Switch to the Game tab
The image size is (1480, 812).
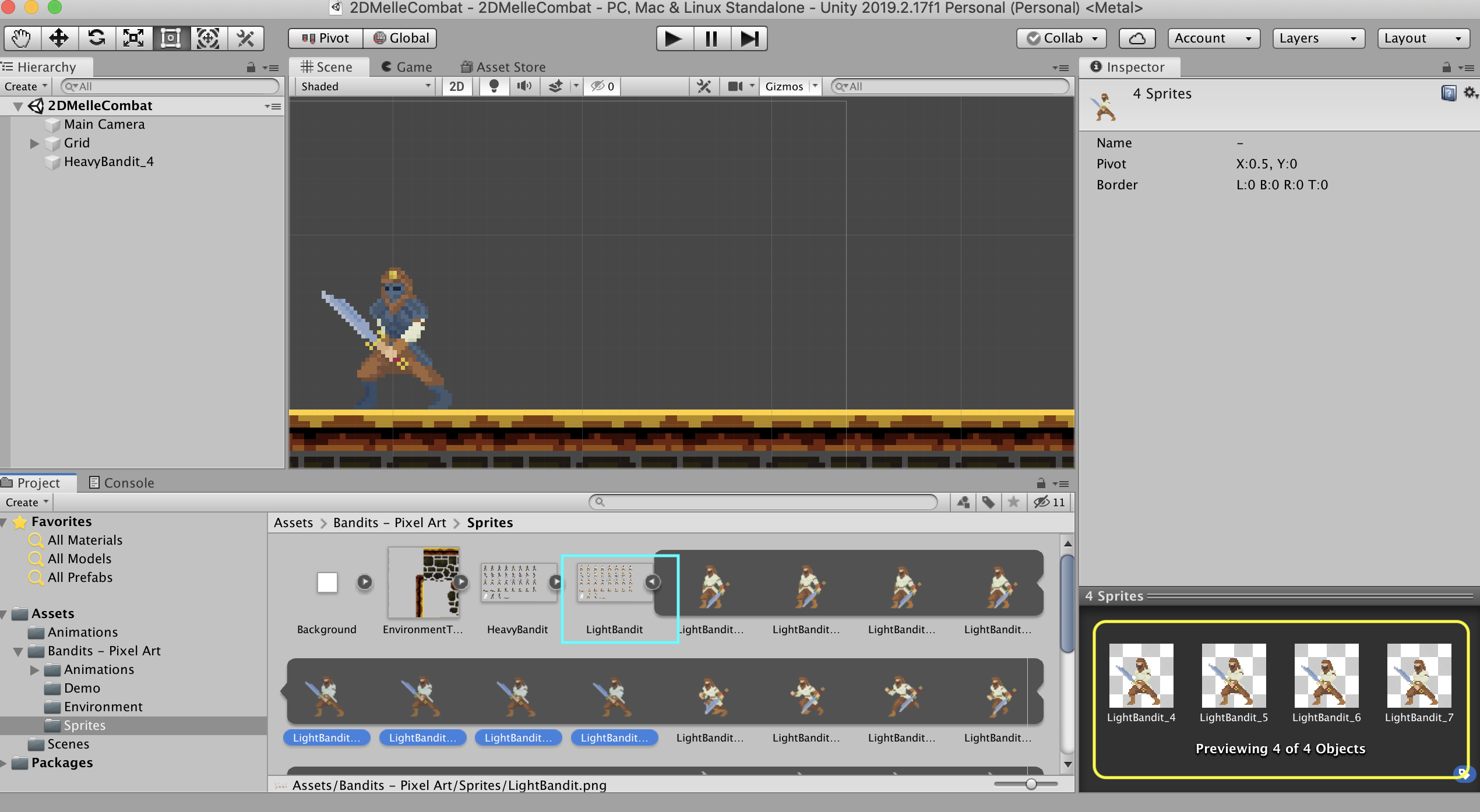pos(407,67)
